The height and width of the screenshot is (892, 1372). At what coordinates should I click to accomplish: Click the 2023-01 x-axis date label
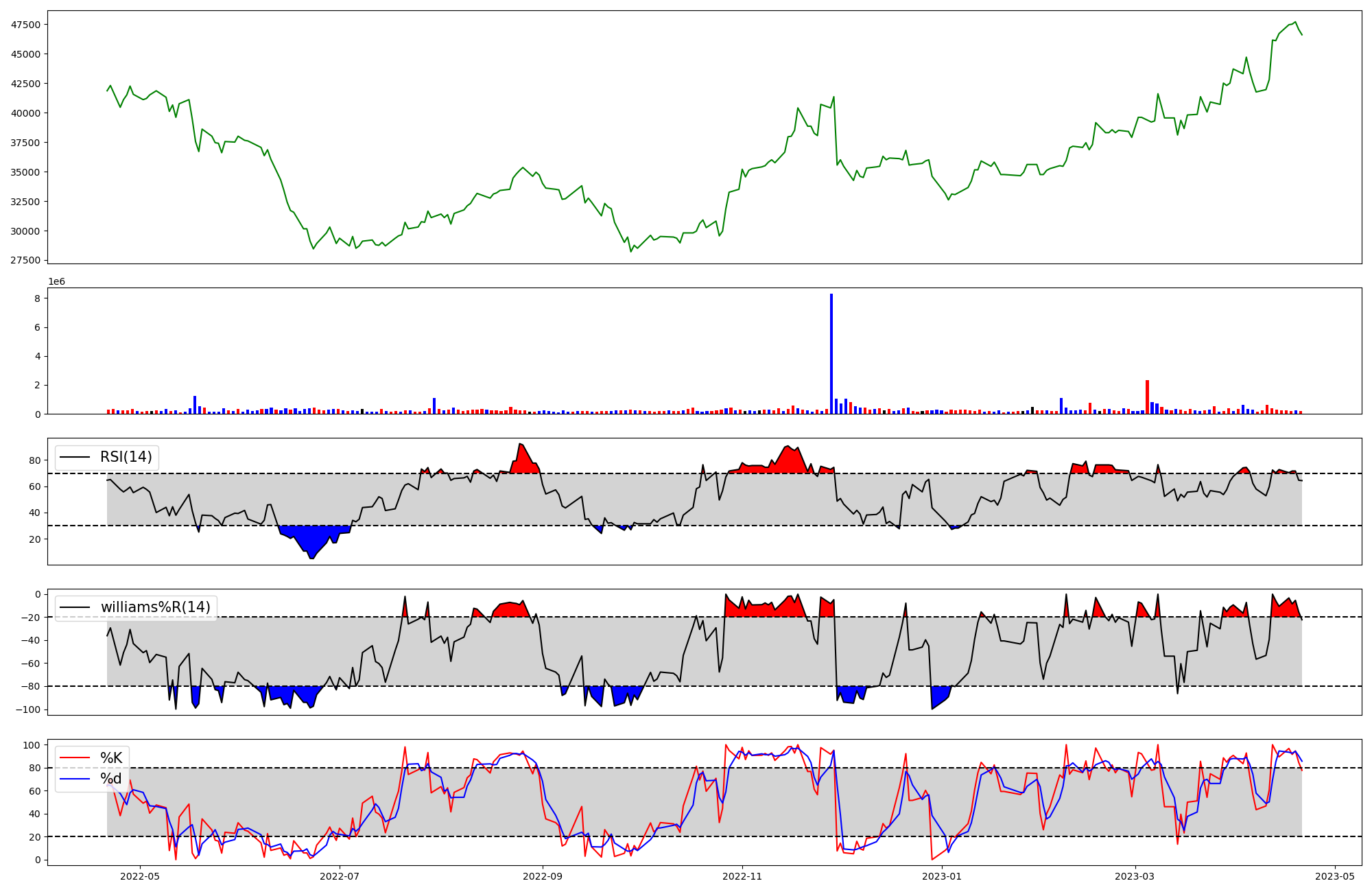tap(942, 876)
